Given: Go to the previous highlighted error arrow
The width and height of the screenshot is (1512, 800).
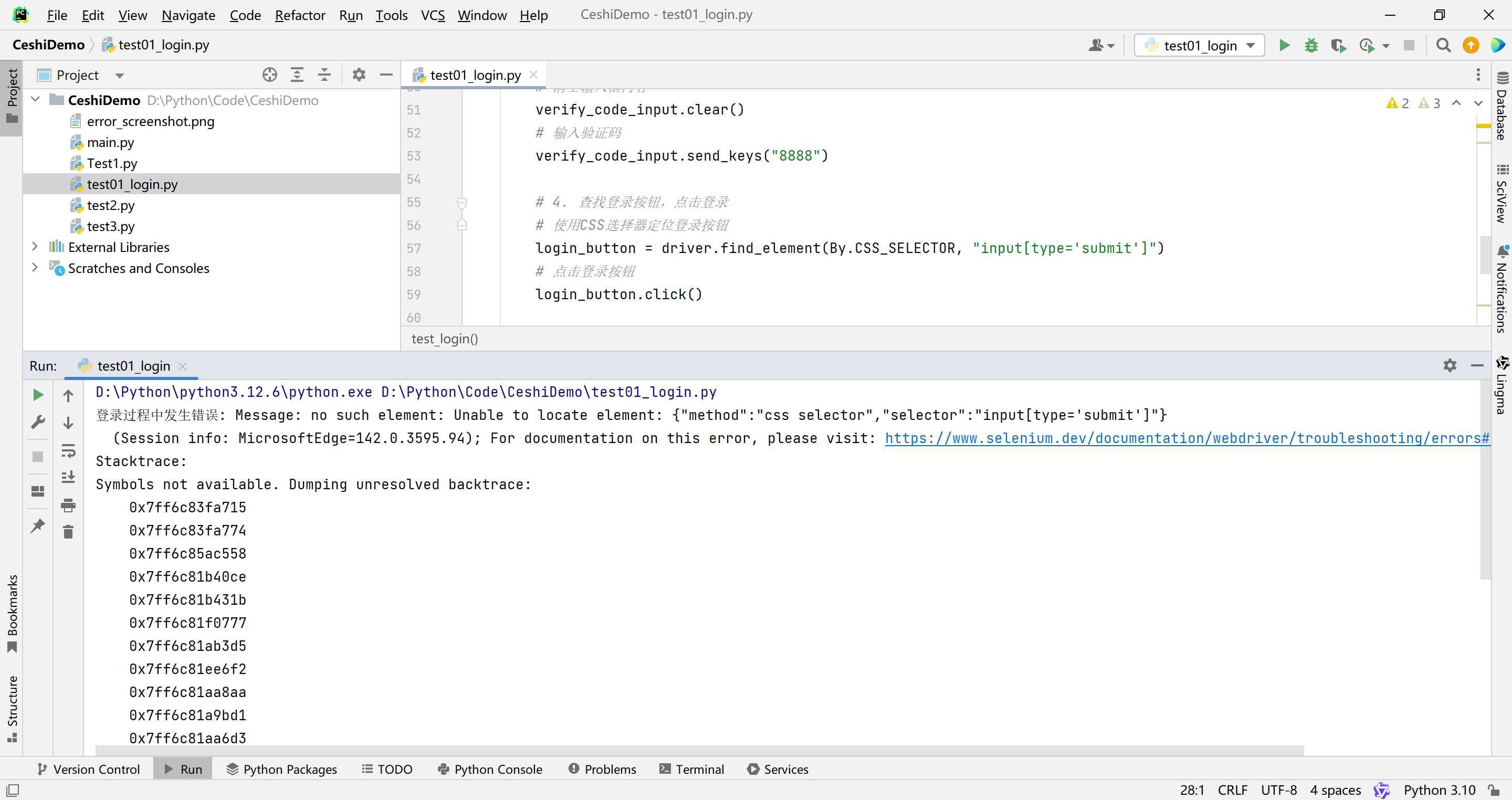Looking at the screenshot, I should pos(1456,103).
